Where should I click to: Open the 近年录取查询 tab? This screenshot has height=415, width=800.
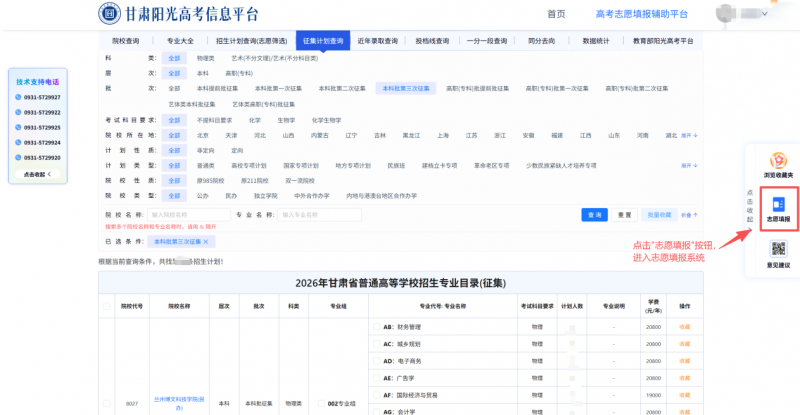pyautogui.click(x=378, y=41)
